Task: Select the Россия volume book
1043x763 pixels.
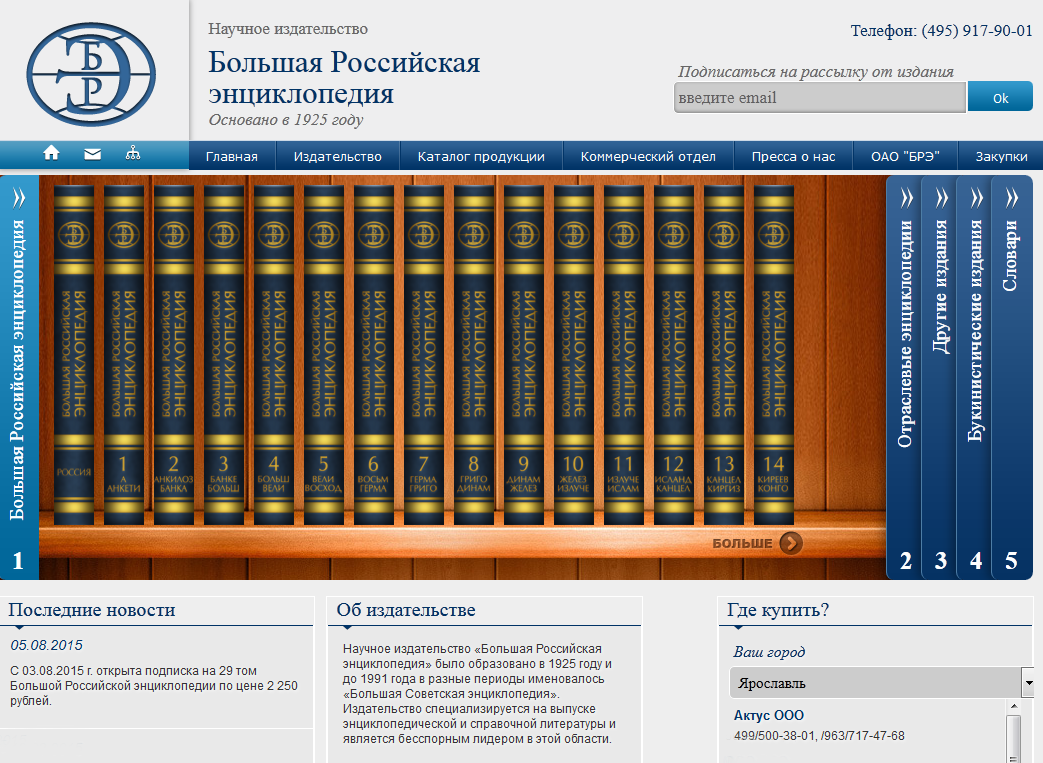Action: click(73, 355)
